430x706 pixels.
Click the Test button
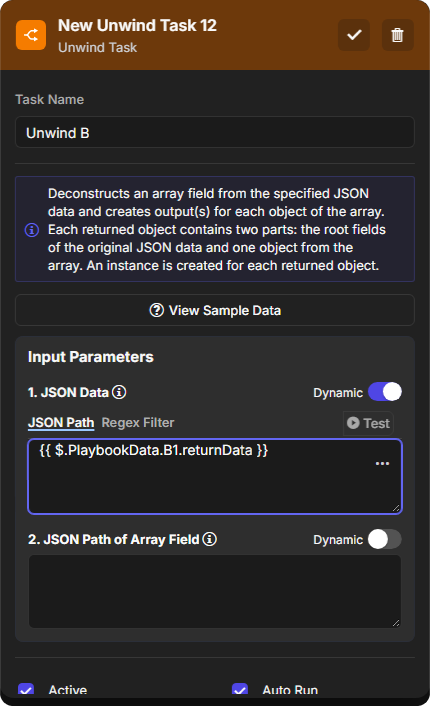click(x=368, y=423)
